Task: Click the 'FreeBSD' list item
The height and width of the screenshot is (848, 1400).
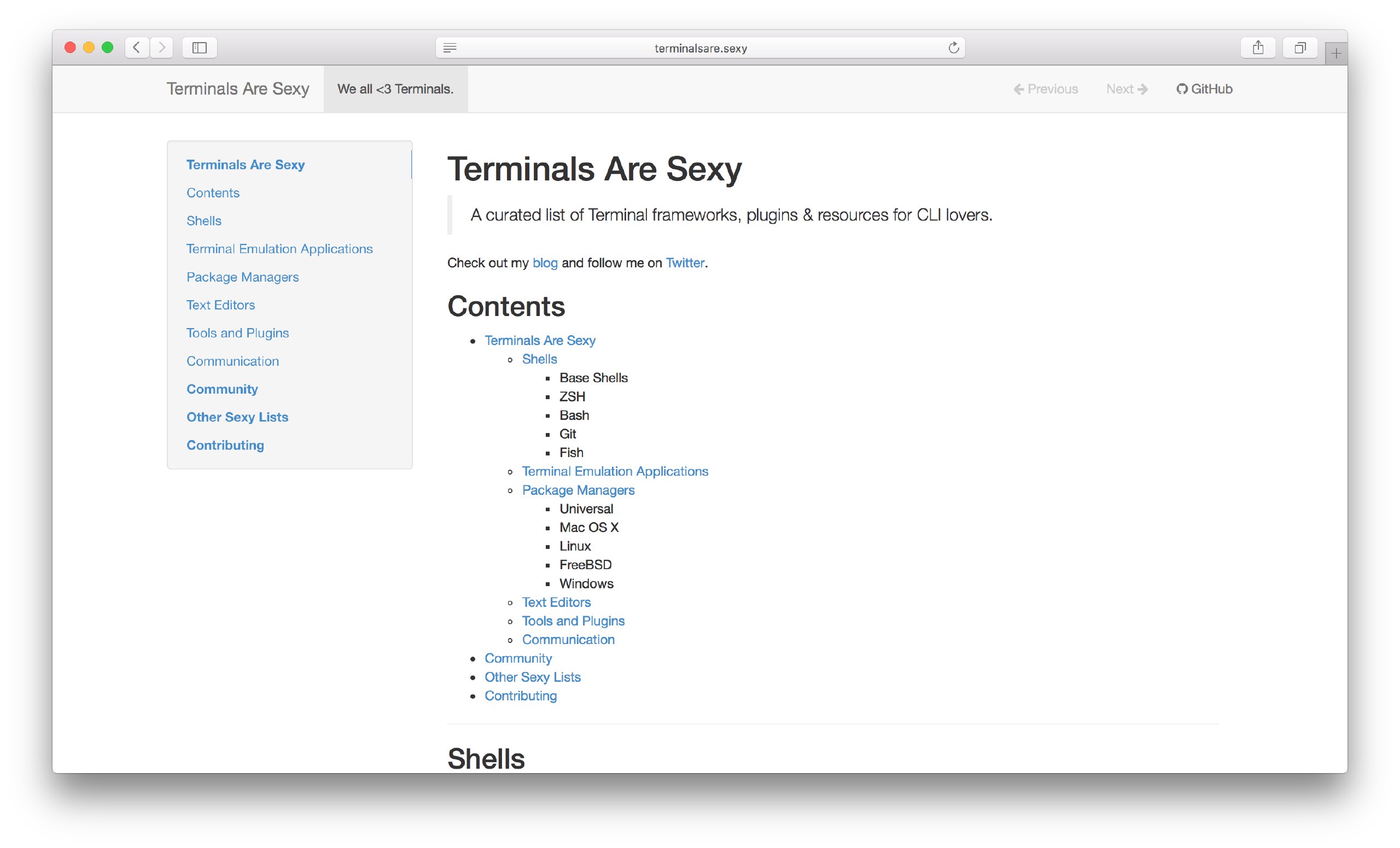Action: (x=585, y=565)
